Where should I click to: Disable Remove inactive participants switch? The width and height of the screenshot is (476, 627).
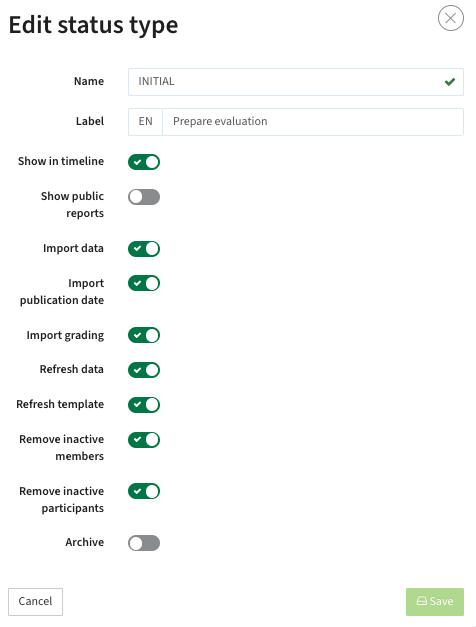144,491
